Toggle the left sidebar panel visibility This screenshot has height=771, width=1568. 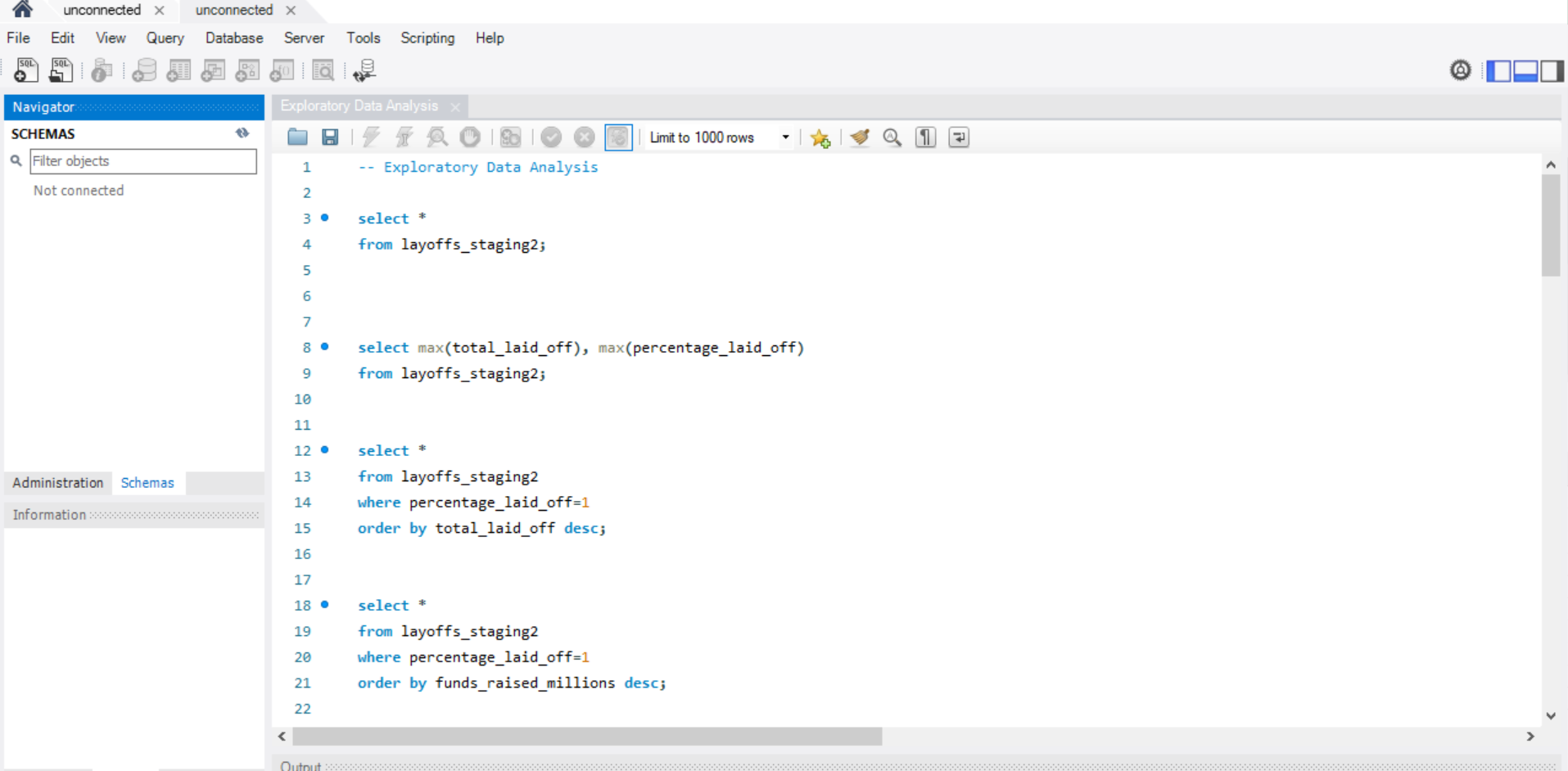tap(1498, 71)
